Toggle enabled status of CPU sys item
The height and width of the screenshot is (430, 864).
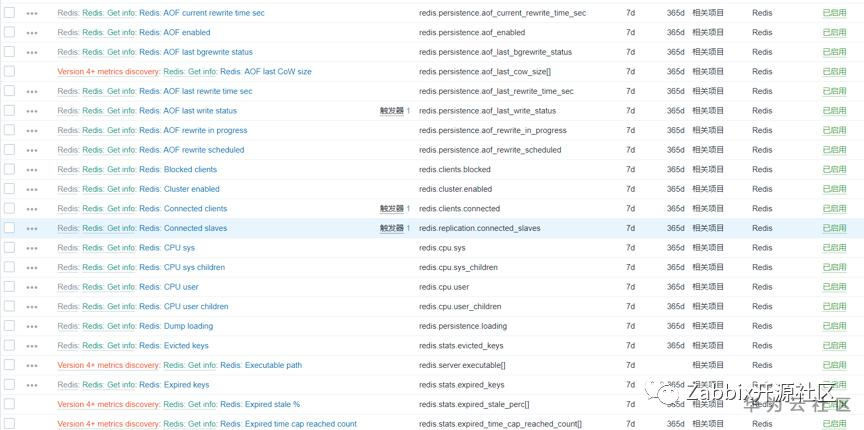coord(834,248)
